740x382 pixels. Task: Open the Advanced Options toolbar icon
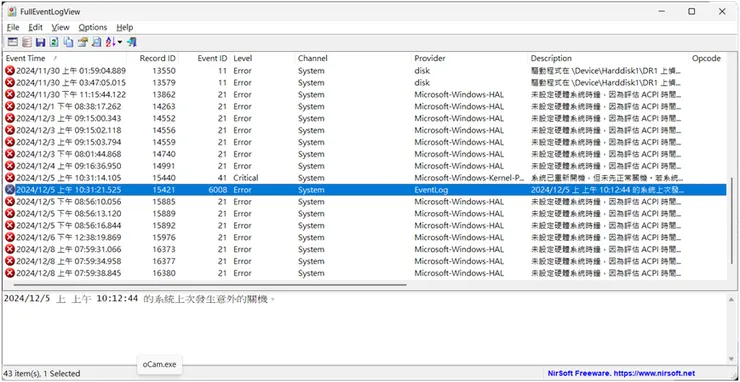coord(13,42)
